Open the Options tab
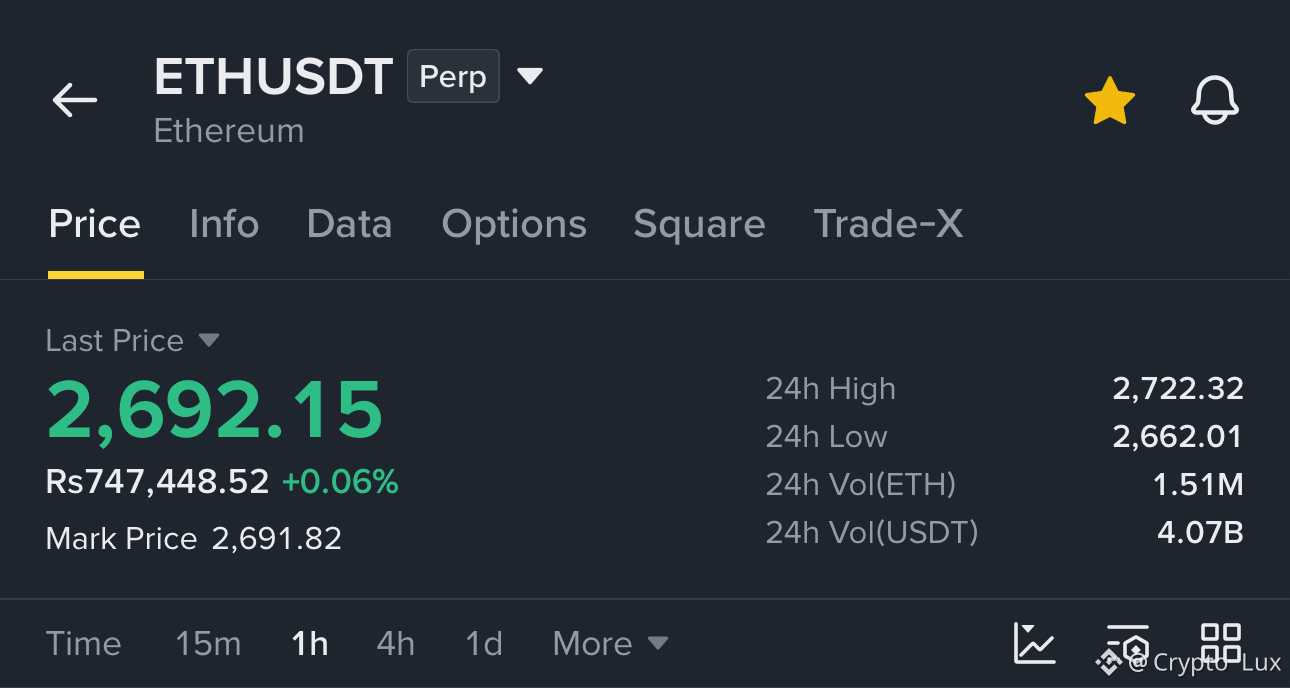Image resolution: width=1290 pixels, height=688 pixels. [x=514, y=224]
